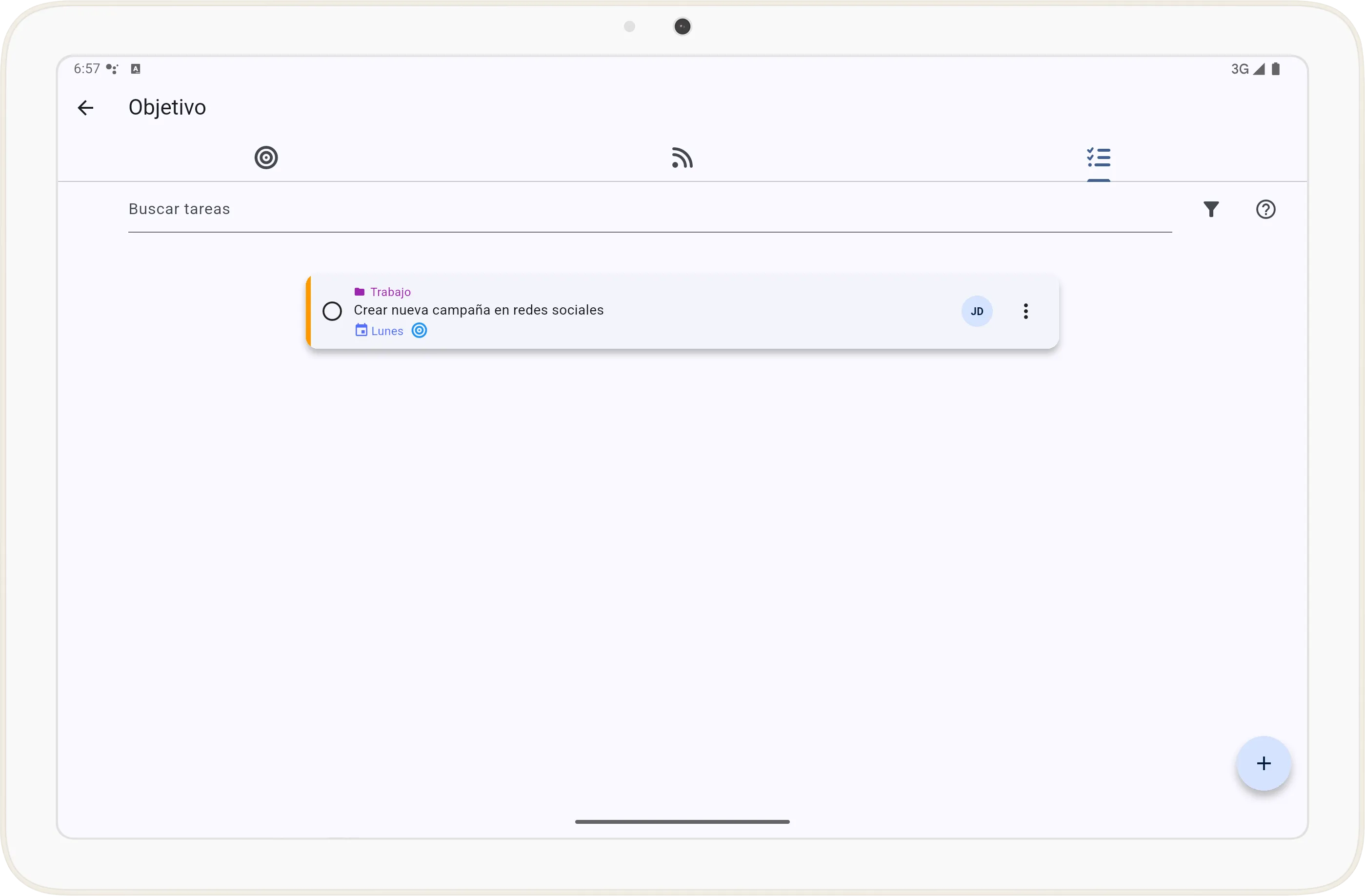
Task: Open the task filter funnel icon
Action: click(1211, 209)
